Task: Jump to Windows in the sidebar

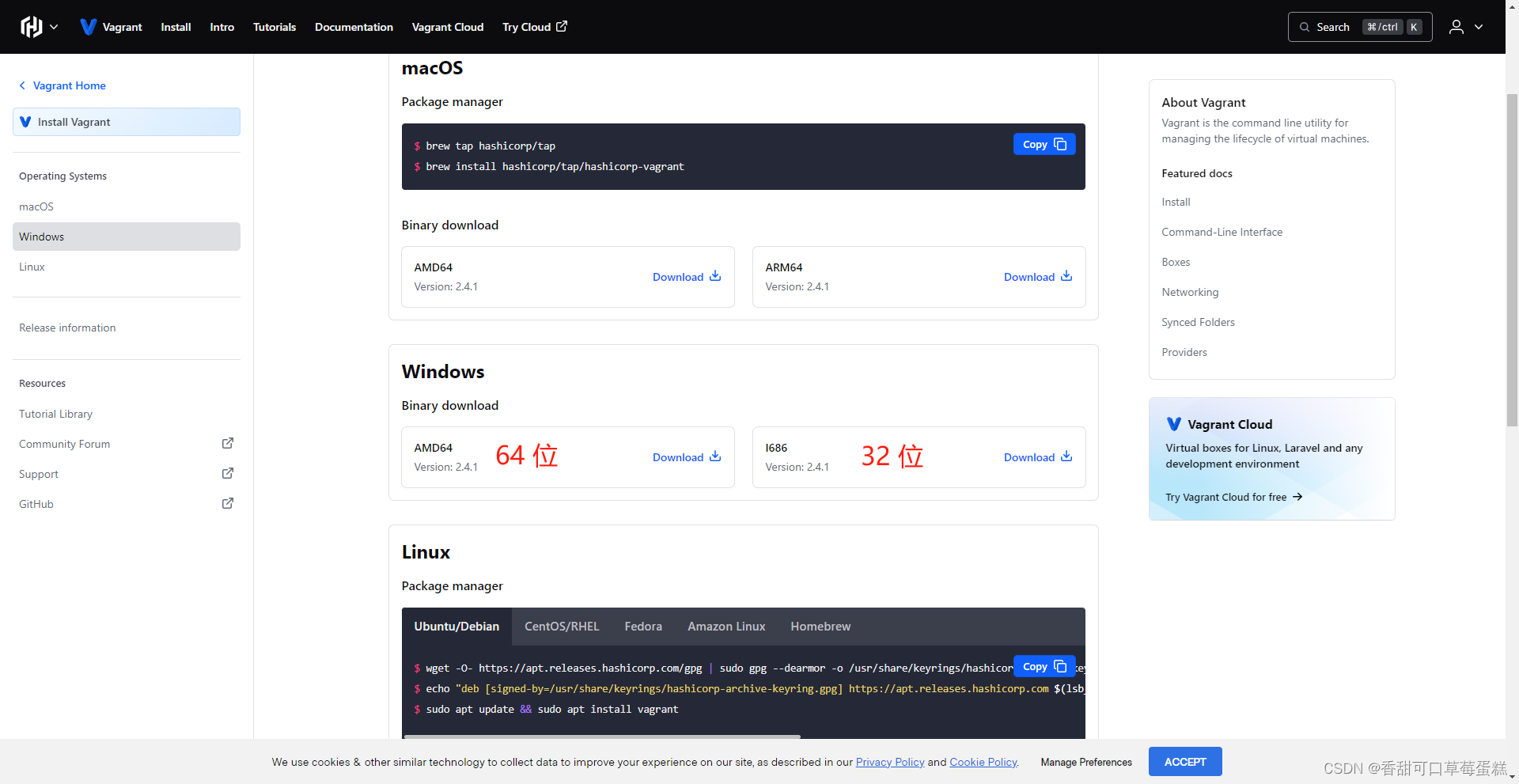Action: coord(127,237)
